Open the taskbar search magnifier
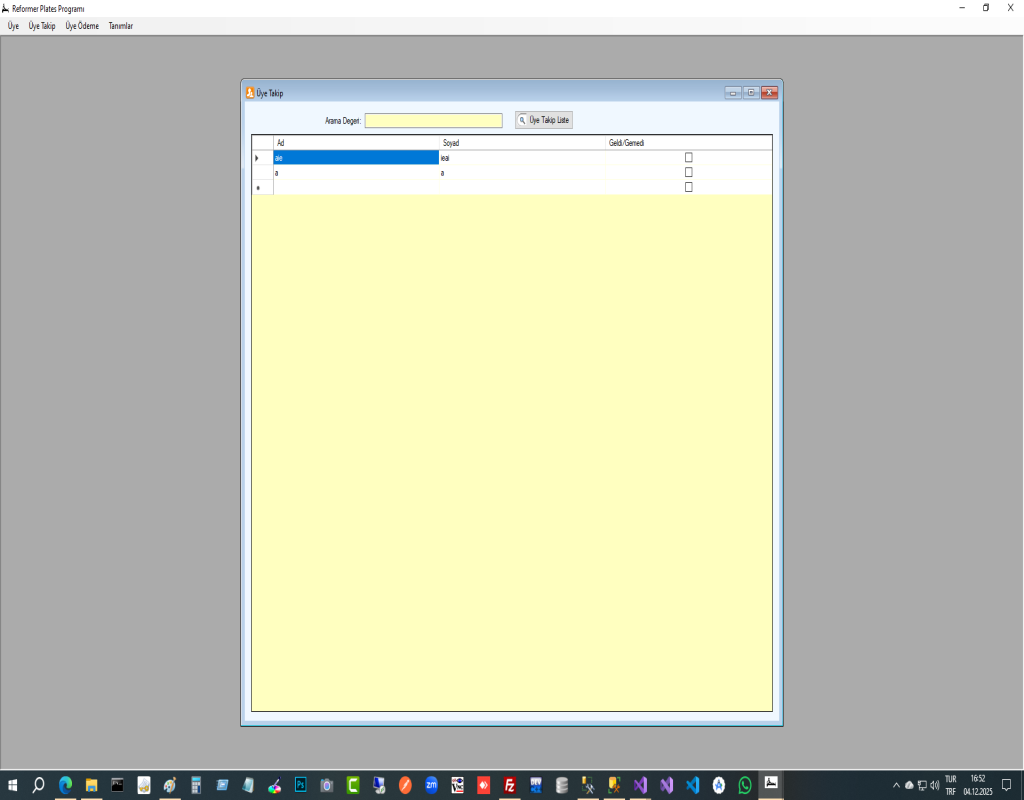1024x800 pixels. point(39,785)
